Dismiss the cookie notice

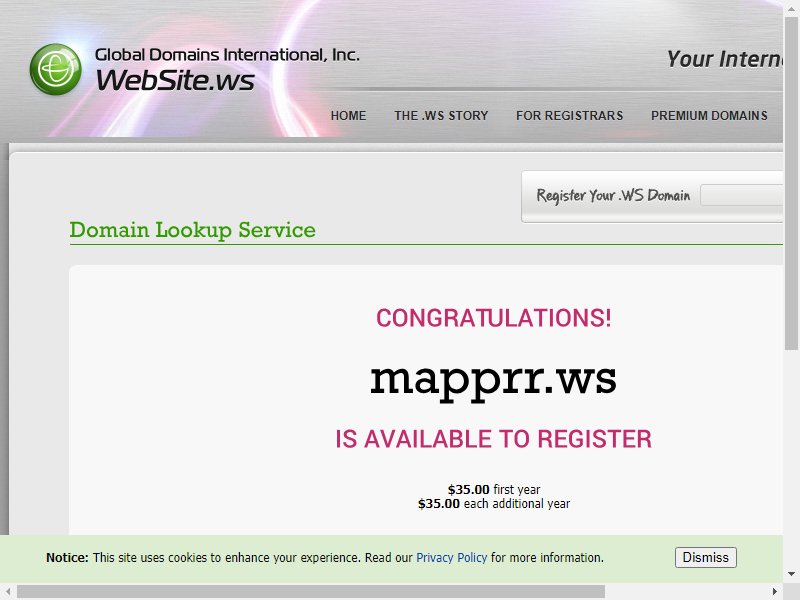coord(706,557)
